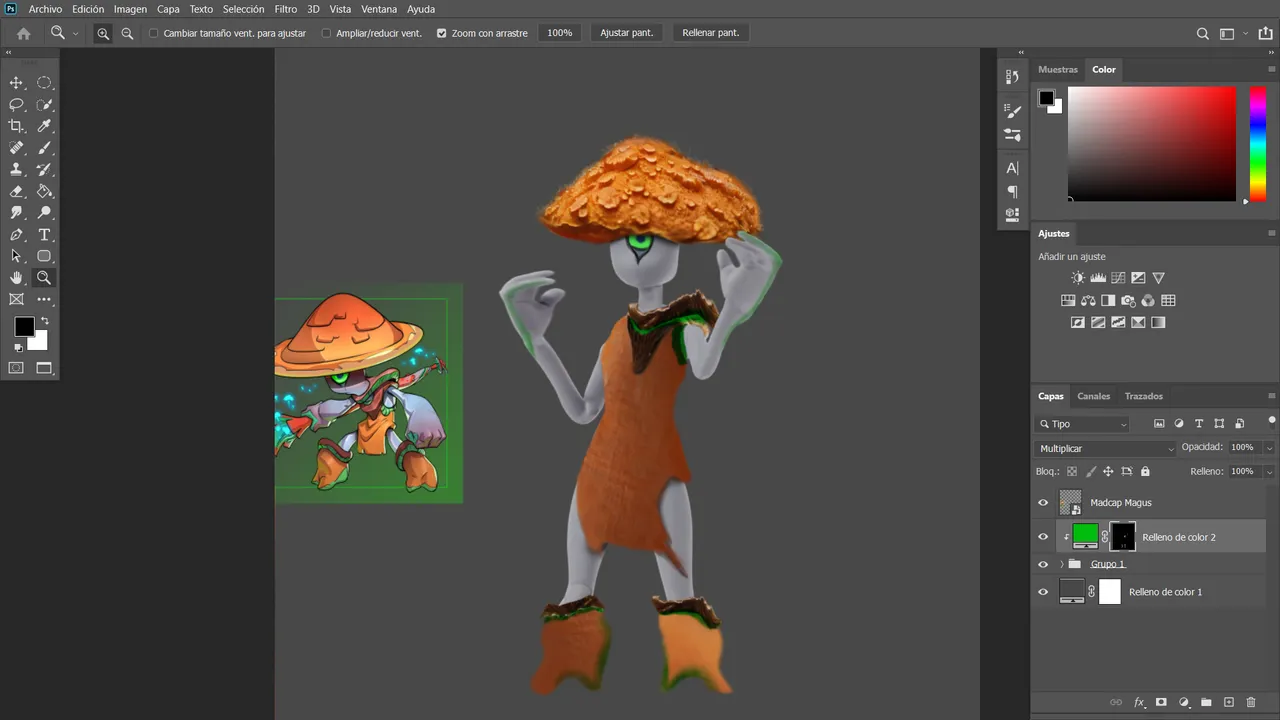This screenshot has height=720, width=1280.
Task: Select the Crop tool
Action: pyautogui.click(x=16, y=126)
